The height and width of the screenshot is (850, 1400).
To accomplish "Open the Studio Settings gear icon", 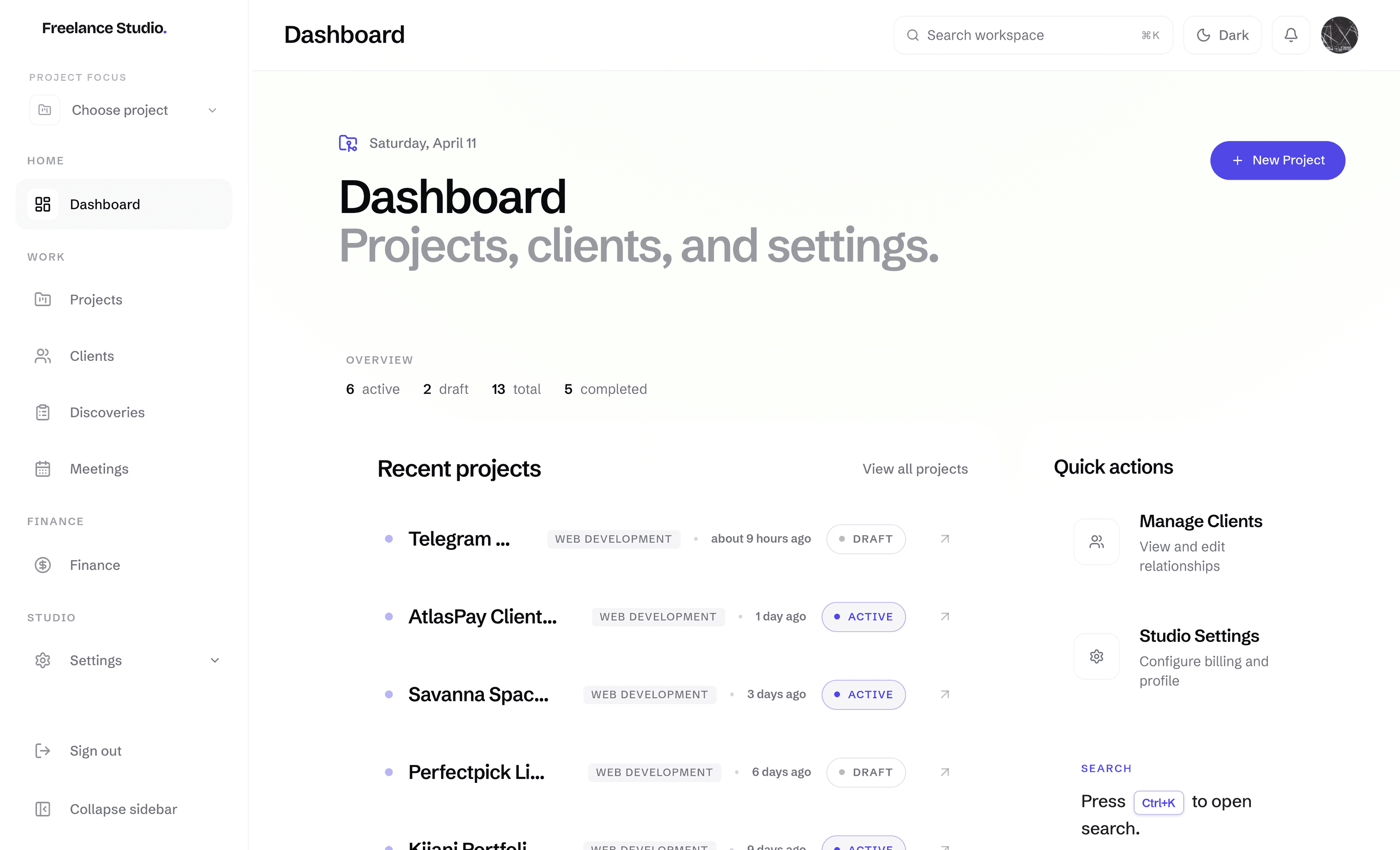I will (1097, 656).
